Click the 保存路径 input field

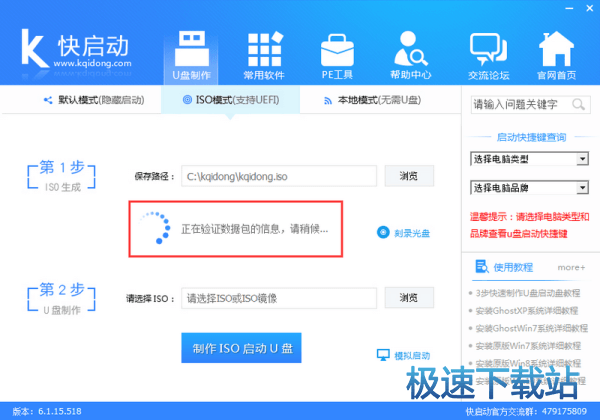pos(279,176)
